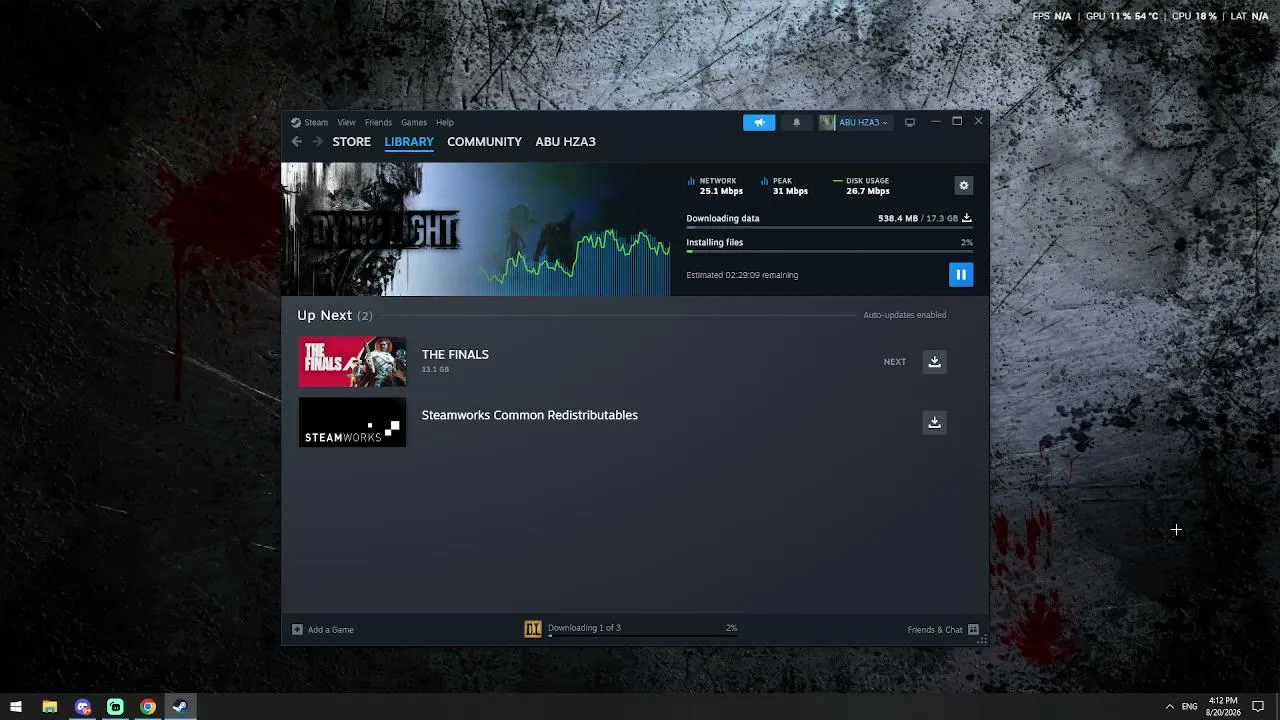Viewport: 1280px width, 720px height.
Task: Pause the Dying Light download
Action: click(x=961, y=275)
